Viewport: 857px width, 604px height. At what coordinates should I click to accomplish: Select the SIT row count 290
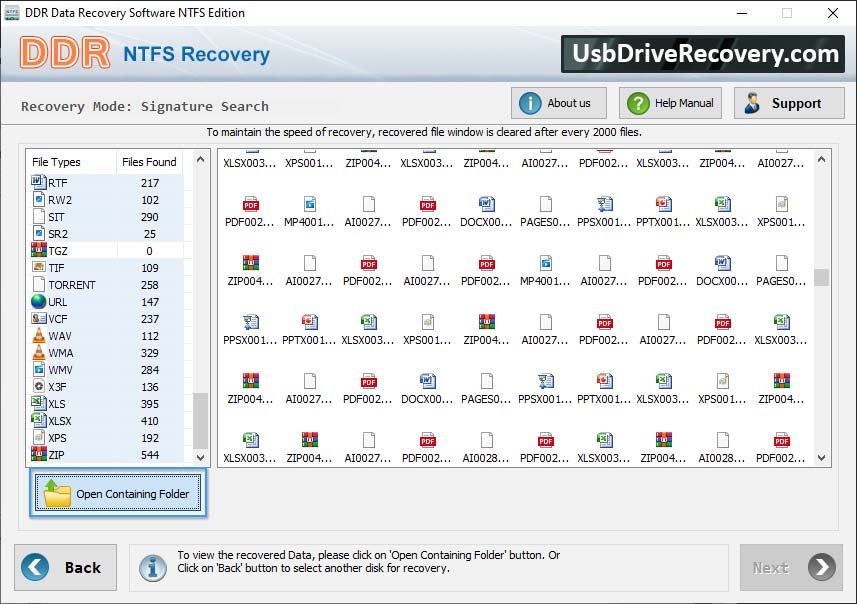click(x=150, y=216)
